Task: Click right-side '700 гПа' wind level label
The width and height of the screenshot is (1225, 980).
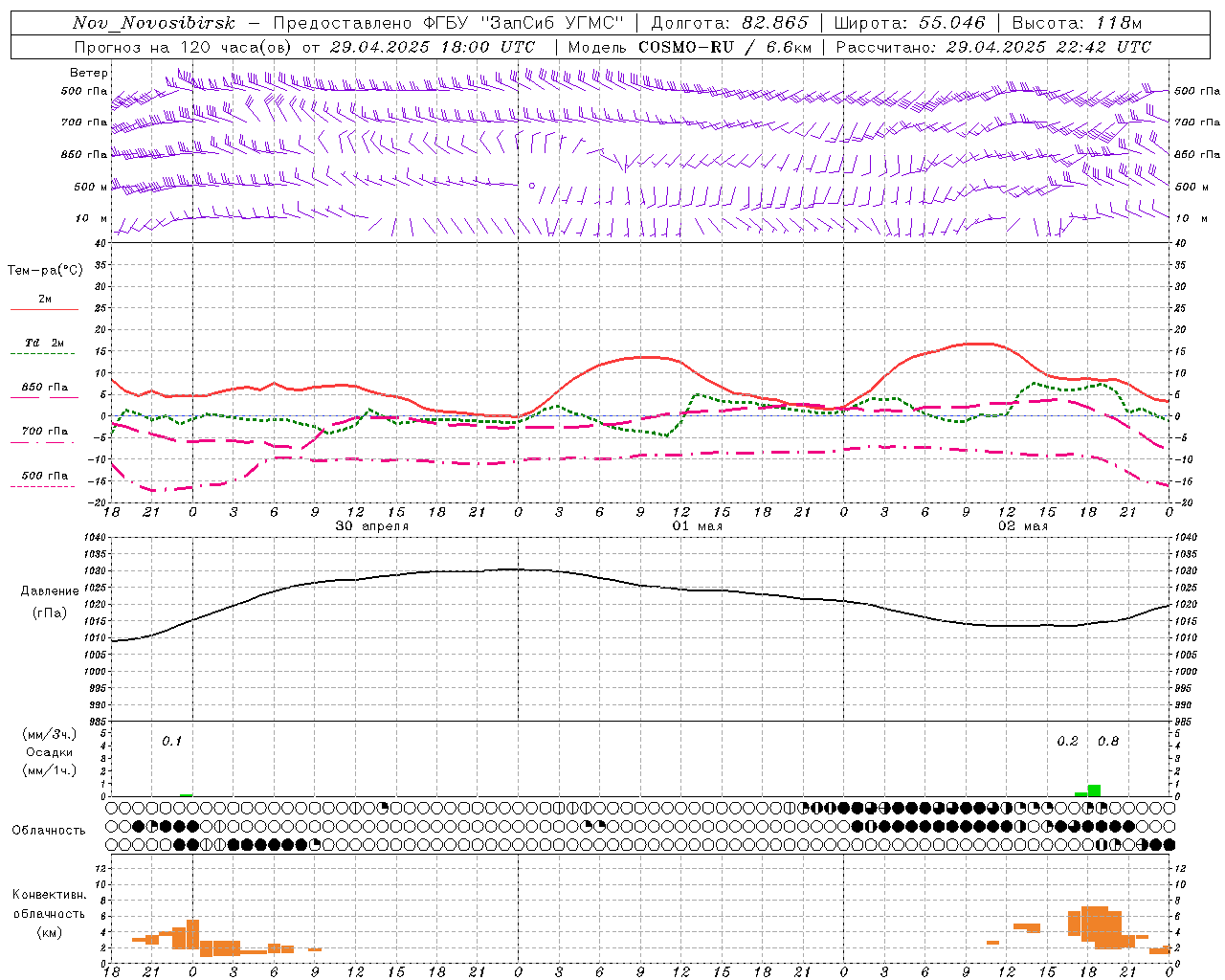Action: click(1197, 122)
